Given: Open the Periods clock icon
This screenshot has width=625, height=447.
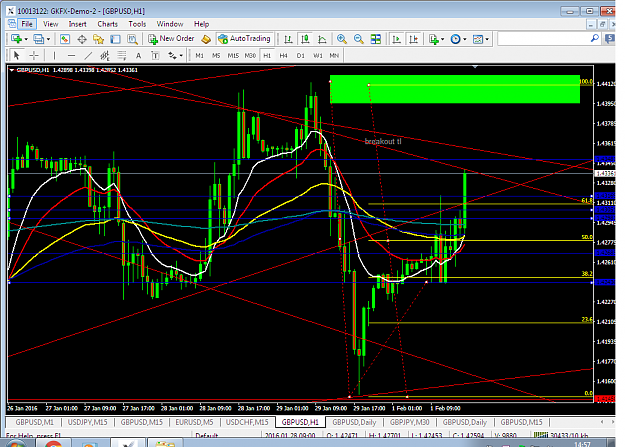Looking at the screenshot, I should point(455,39).
